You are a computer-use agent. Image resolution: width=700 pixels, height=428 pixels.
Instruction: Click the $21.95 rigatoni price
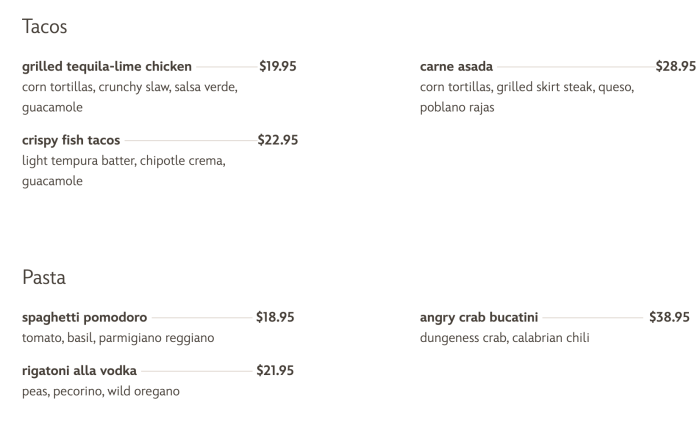(275, 371)
